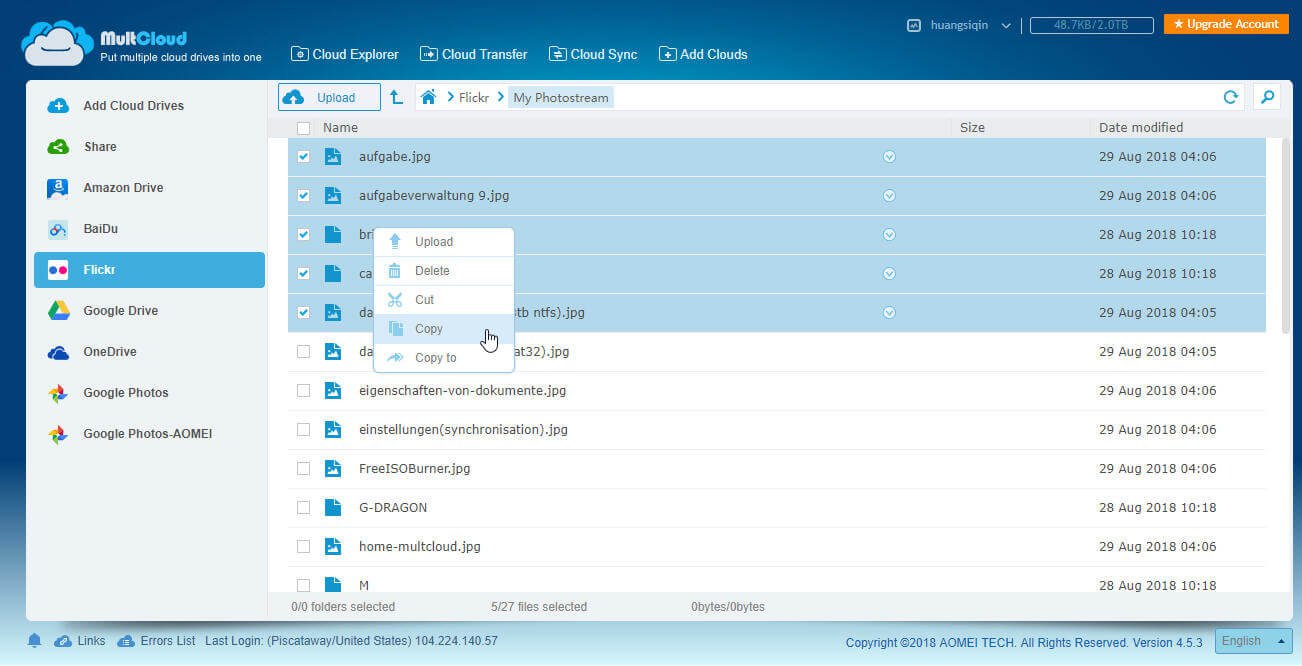Image resolution: width=1302 pixels, height=666 pixels.
Task: Sort files by Date modified column
Action: 1140,128
